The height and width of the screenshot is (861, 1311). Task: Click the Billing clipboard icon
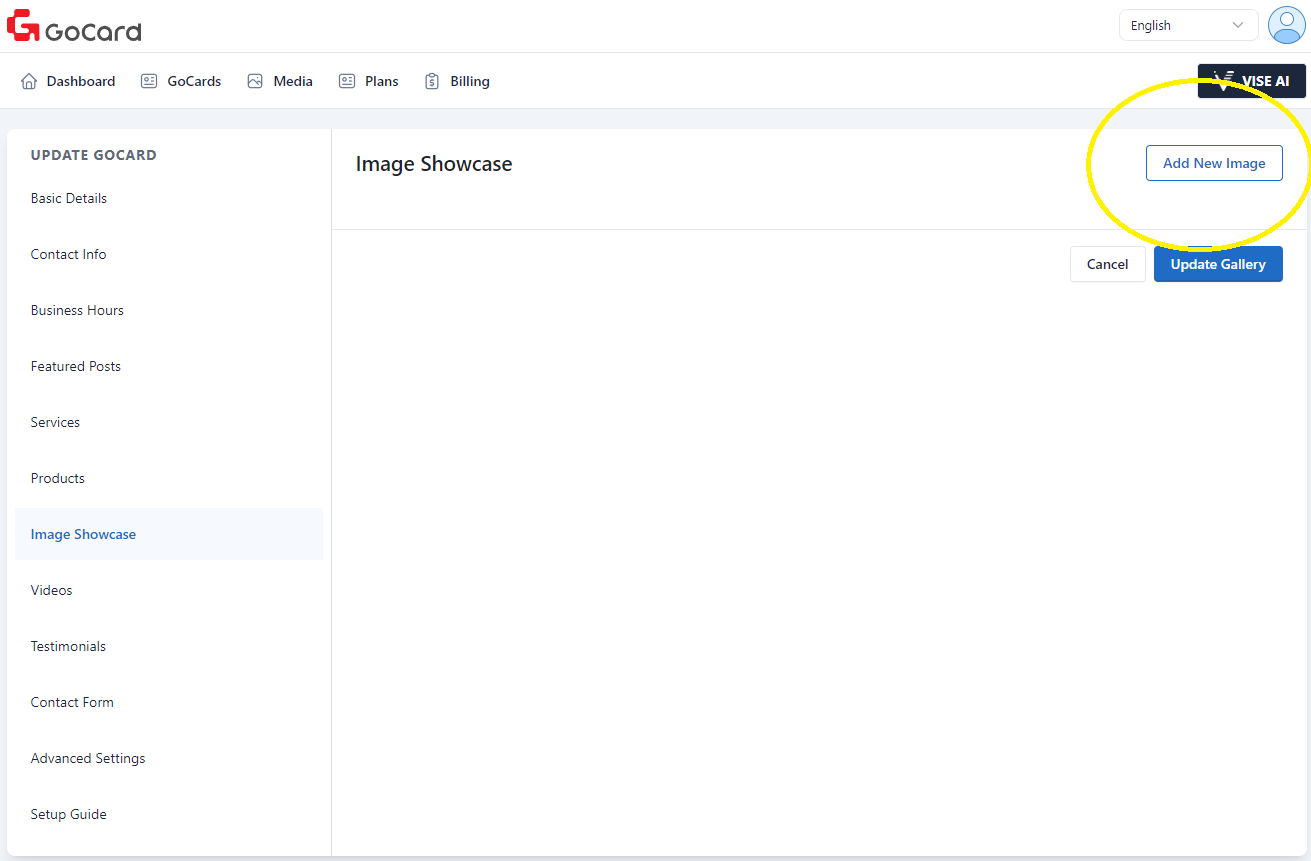pyautogui.click(x=432, y=81)
